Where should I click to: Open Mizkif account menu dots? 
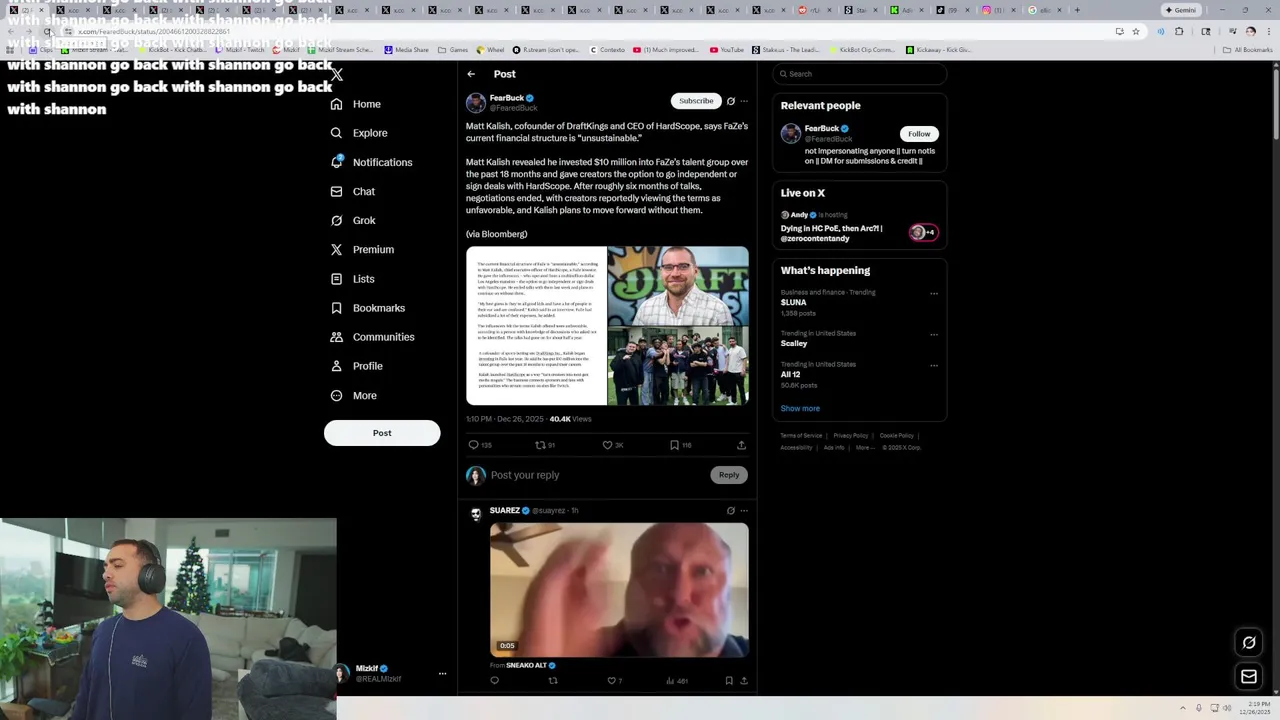[x=442, y=674]
